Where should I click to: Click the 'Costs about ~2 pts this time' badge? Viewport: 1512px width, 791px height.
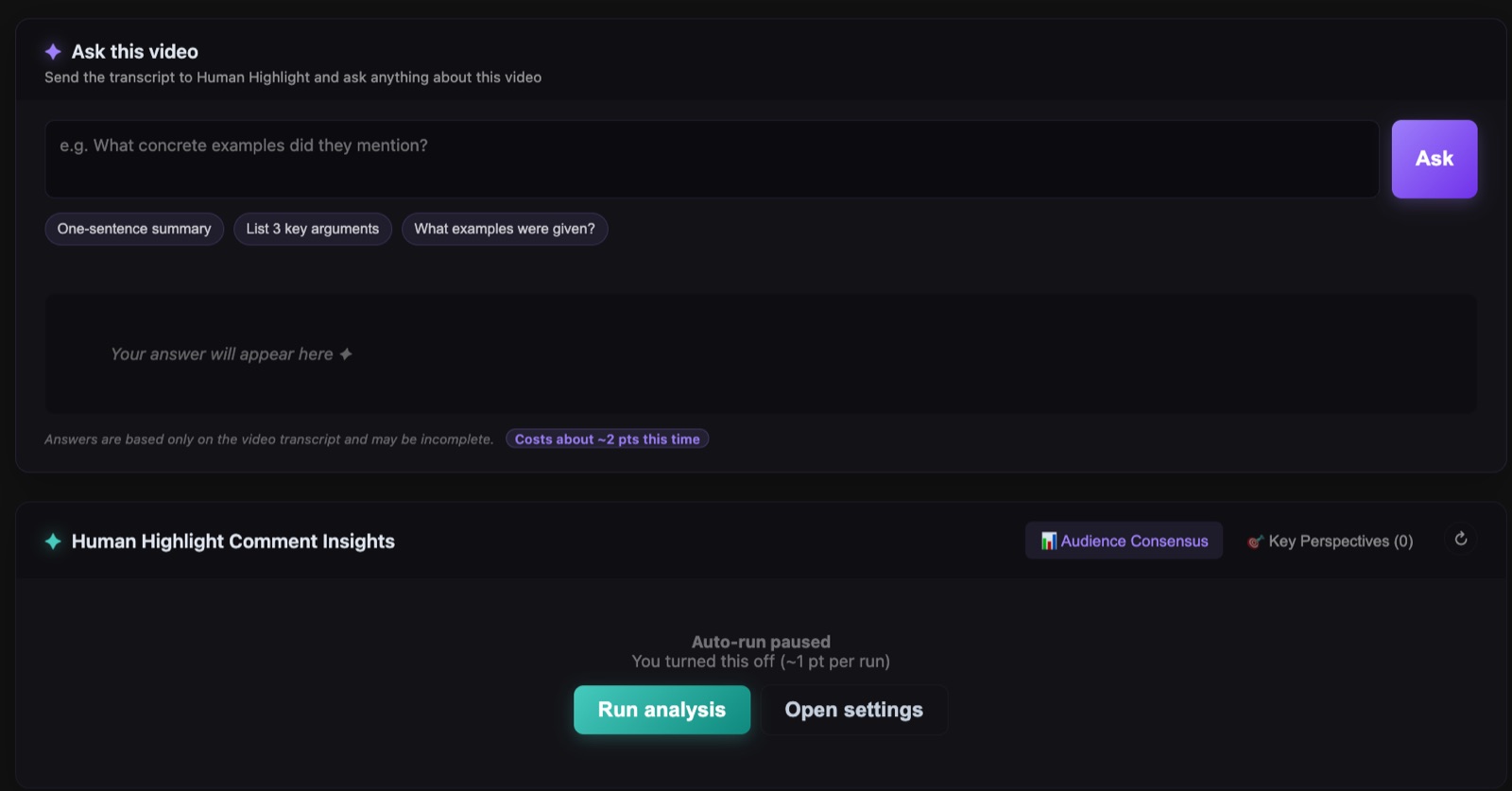coord(607,439)
